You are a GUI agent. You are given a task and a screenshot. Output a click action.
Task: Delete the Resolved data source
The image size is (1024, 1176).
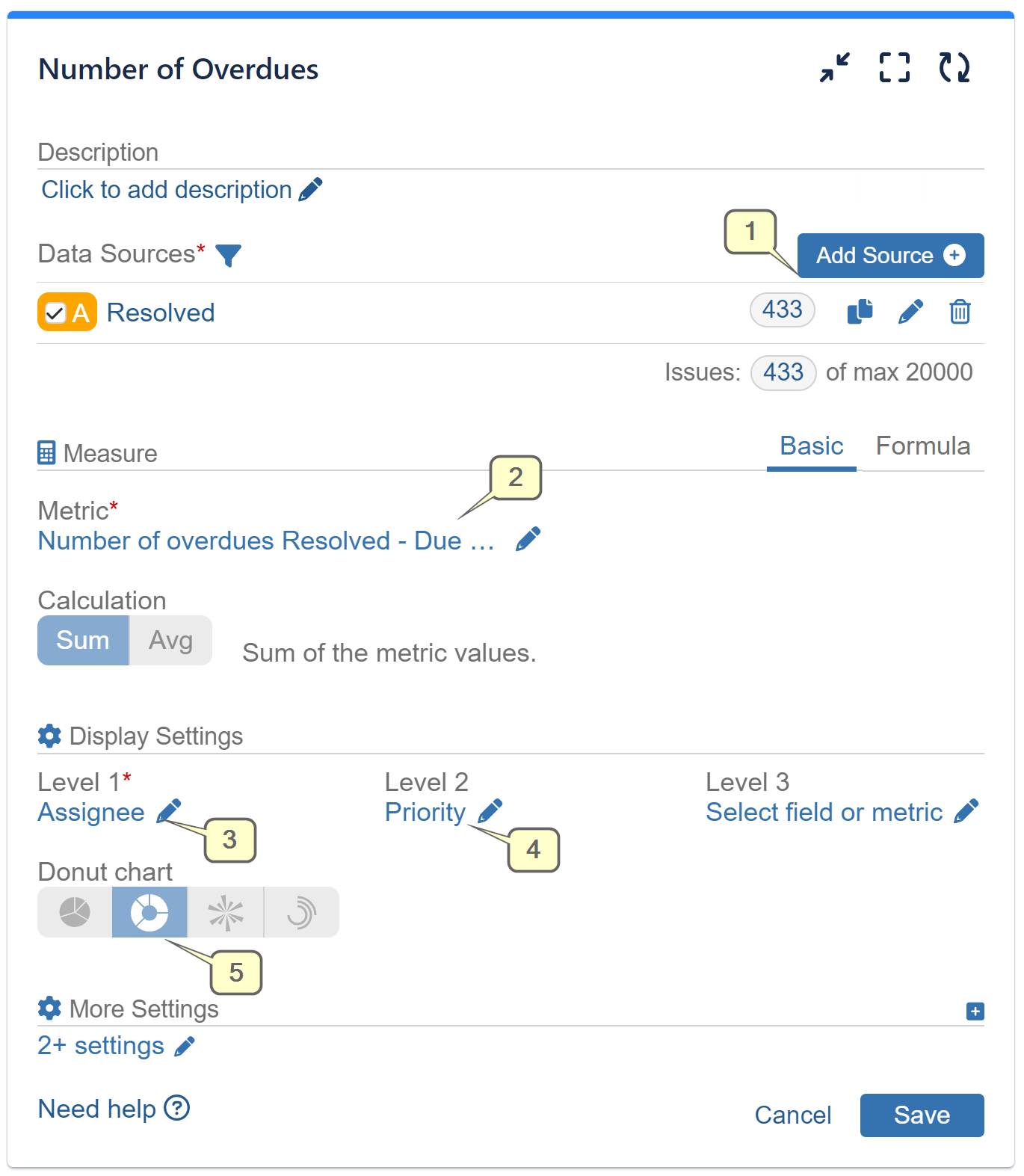960,311
